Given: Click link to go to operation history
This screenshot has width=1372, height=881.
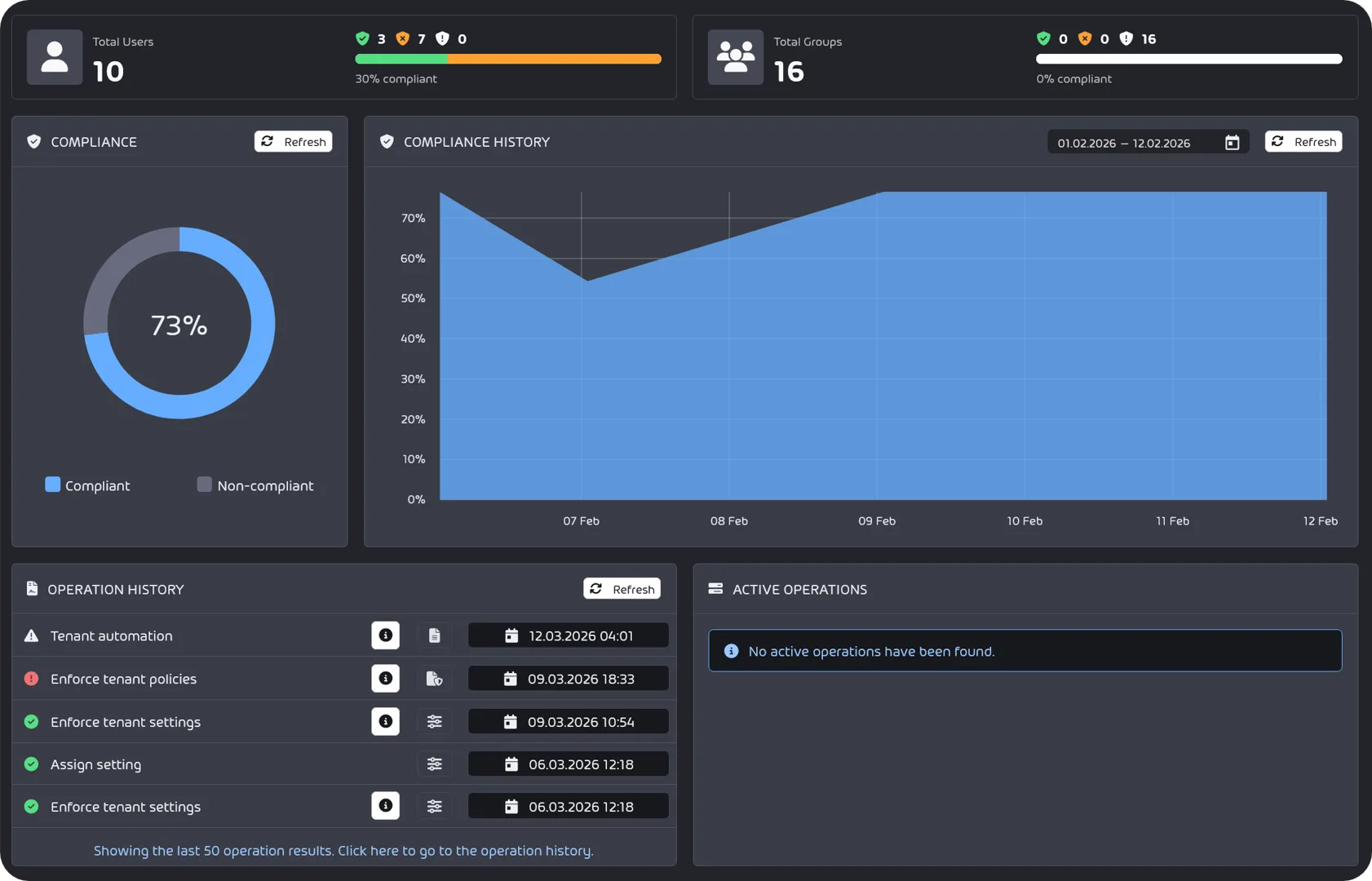Looking at the screenshot, I should tap(343, 851).
